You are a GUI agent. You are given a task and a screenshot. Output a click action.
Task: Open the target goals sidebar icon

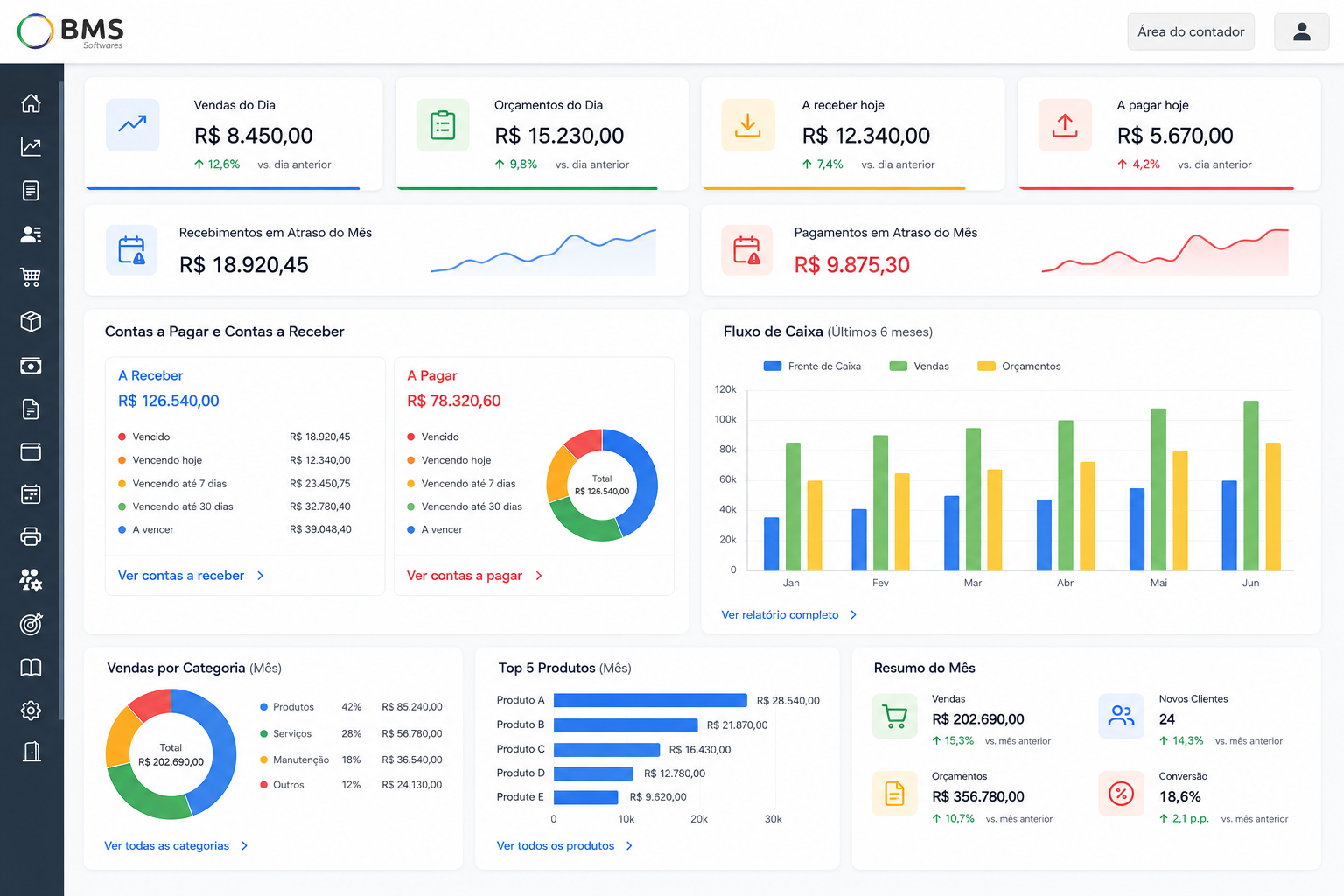pyautogui.click(x=31, y=624)
